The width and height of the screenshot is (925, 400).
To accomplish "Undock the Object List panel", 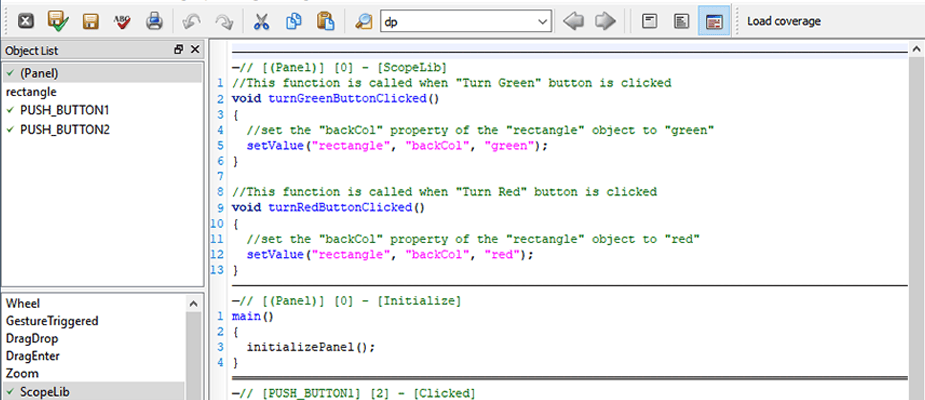I will [x=179, y=50].
